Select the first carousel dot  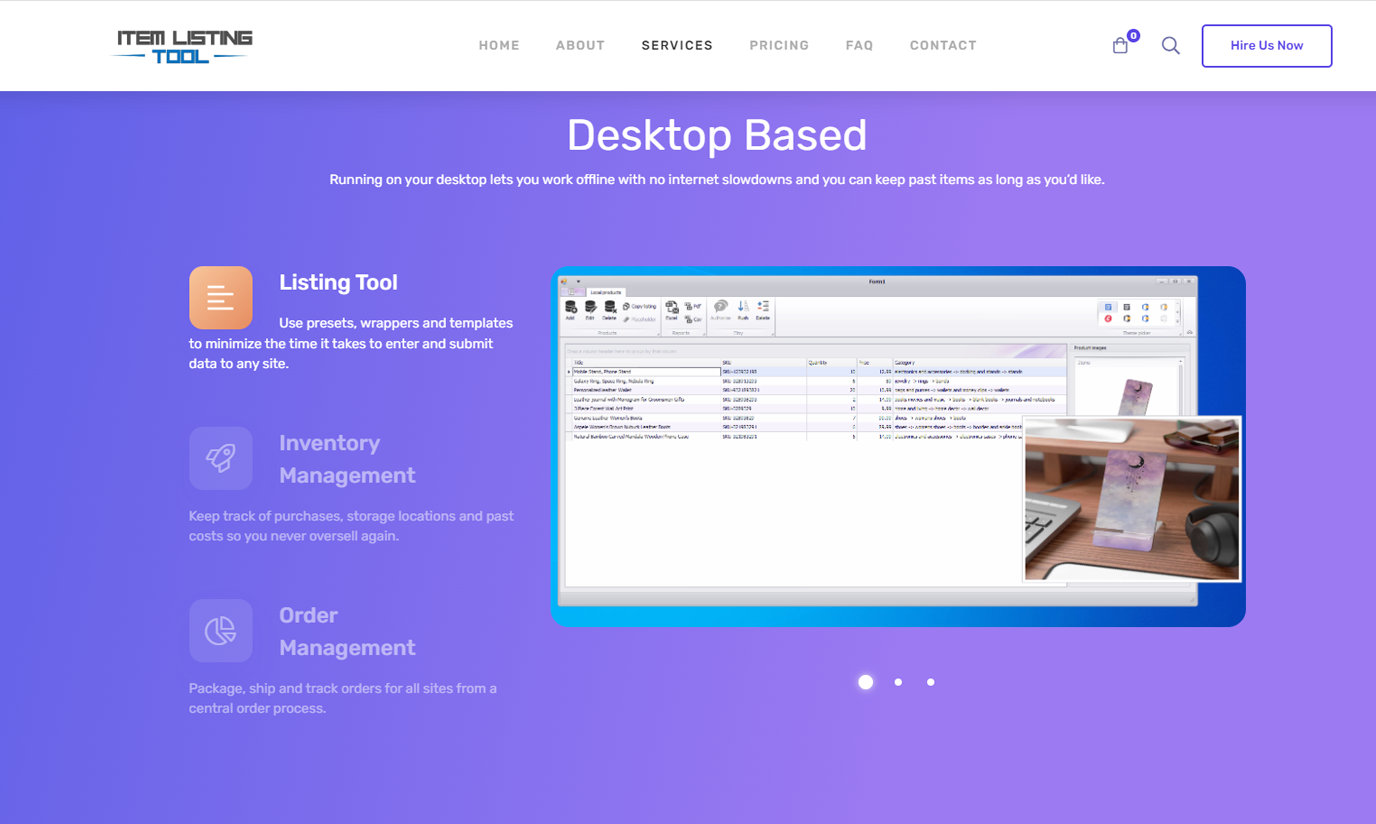[x=866, y=682]
